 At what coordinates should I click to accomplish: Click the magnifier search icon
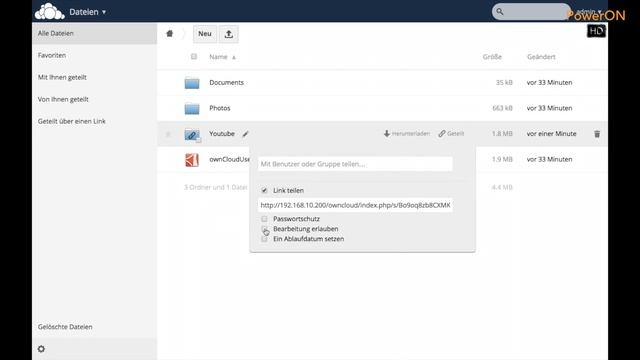tap(500, 11)
